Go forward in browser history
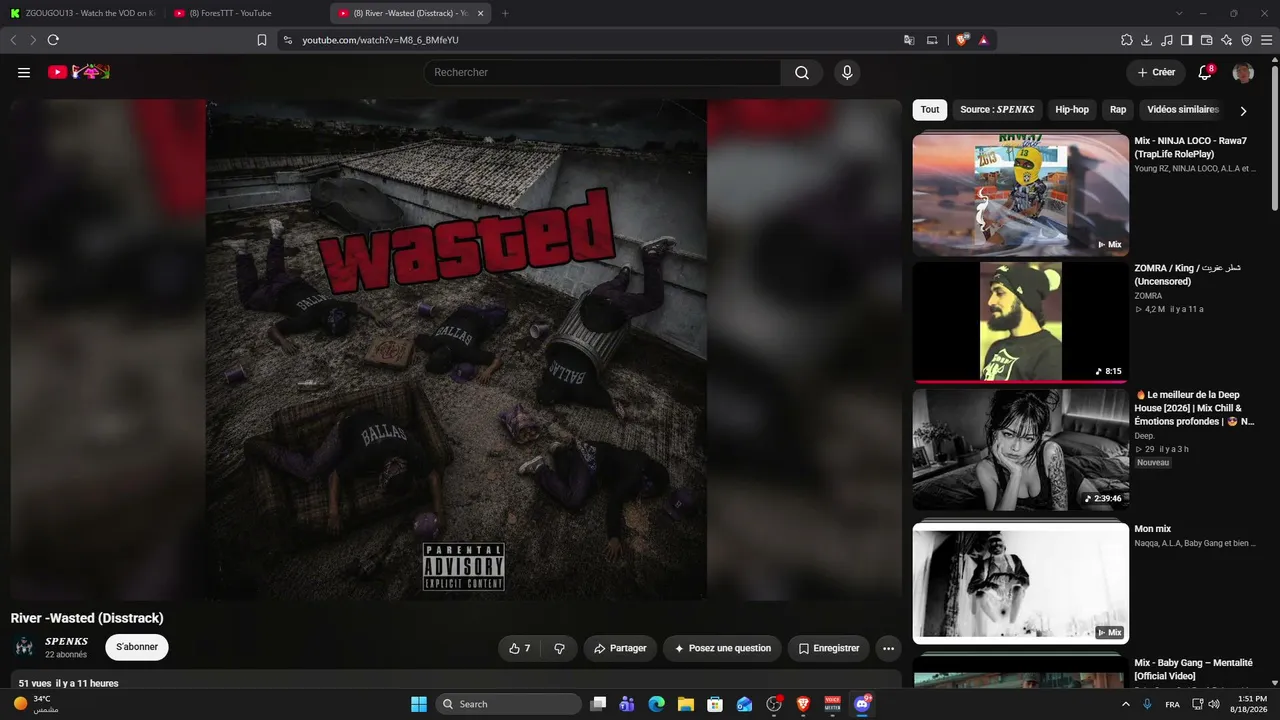The height and width of the screenshot is (720, 1280). tap(32, 40)
